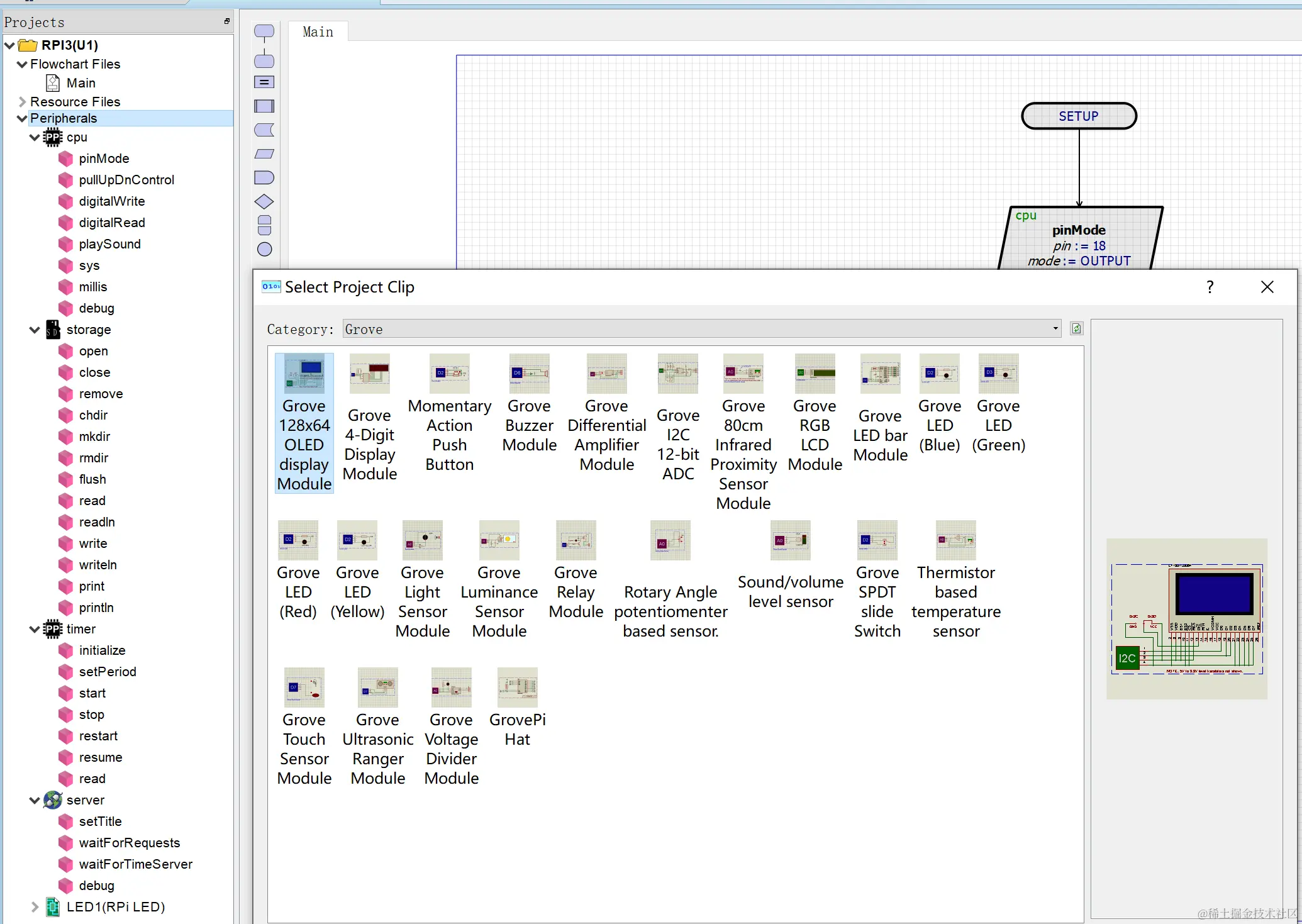Select the decision diamond flowchart shape

pyautogui.click(x=264, y=202)
